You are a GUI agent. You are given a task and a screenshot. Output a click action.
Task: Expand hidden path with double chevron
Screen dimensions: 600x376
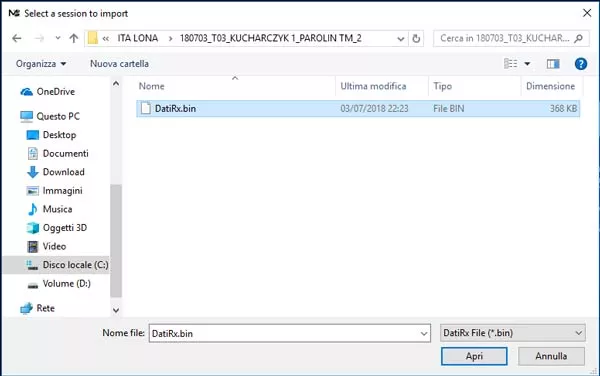[x=106, y=38]
